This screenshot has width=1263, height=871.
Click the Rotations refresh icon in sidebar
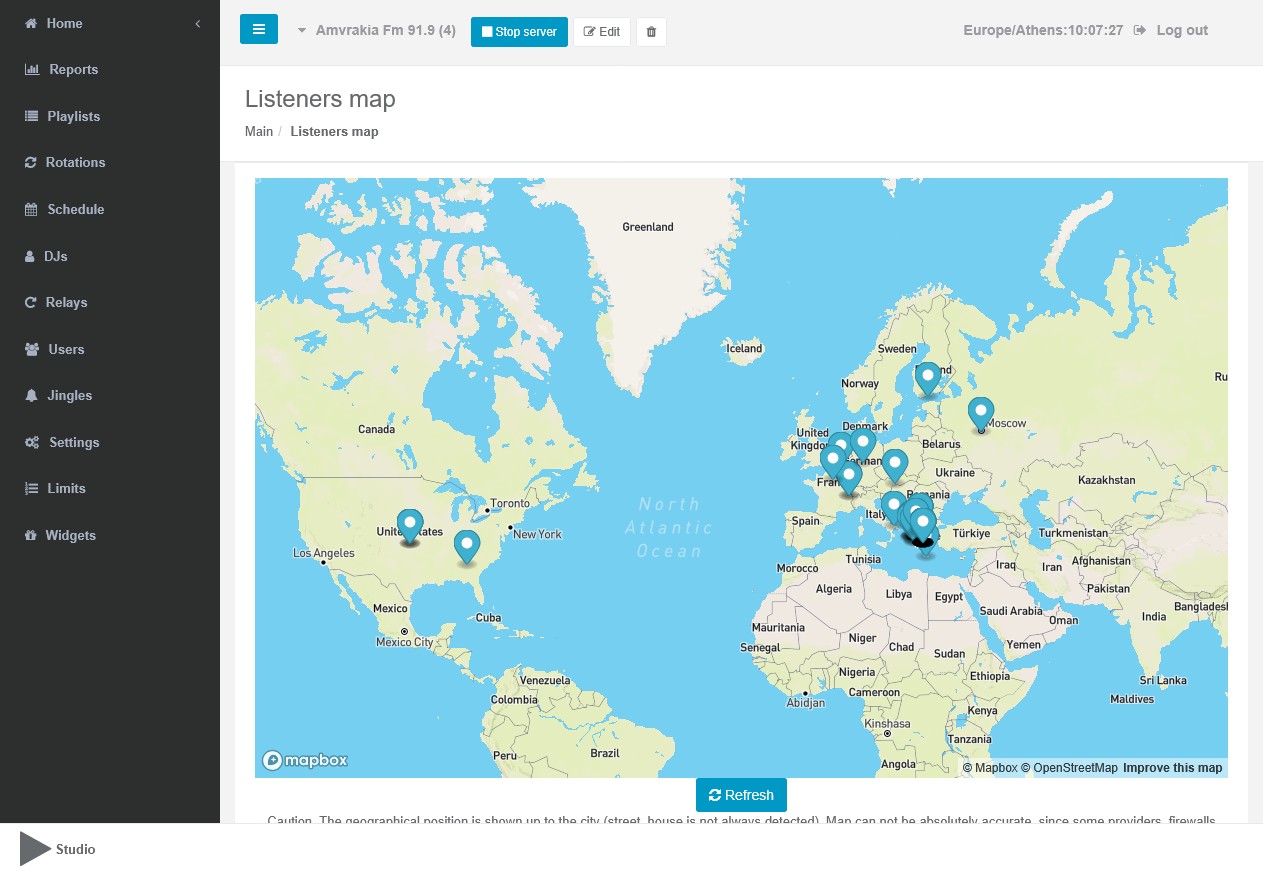[31, 163]
